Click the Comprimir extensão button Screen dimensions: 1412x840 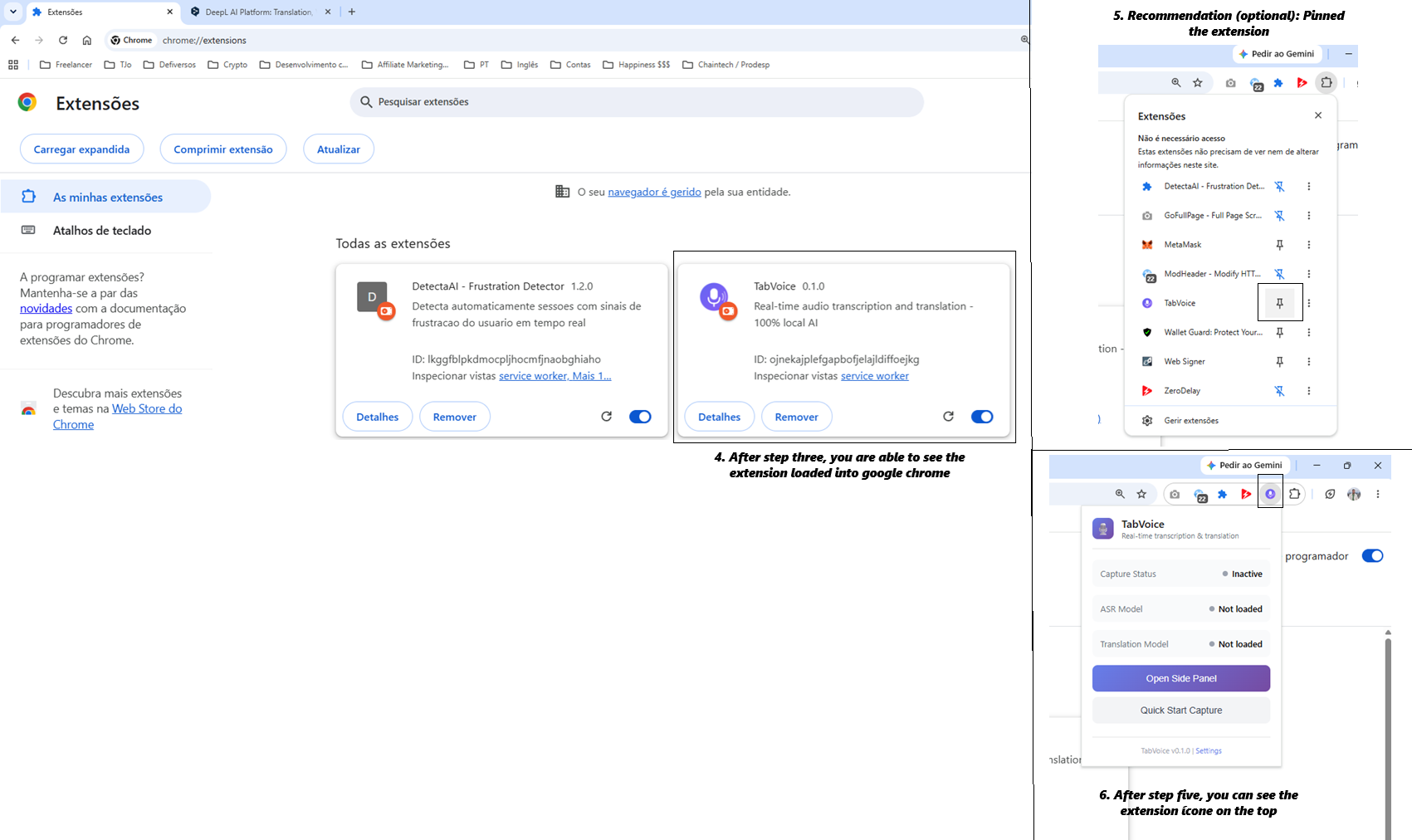pos(223,149)
